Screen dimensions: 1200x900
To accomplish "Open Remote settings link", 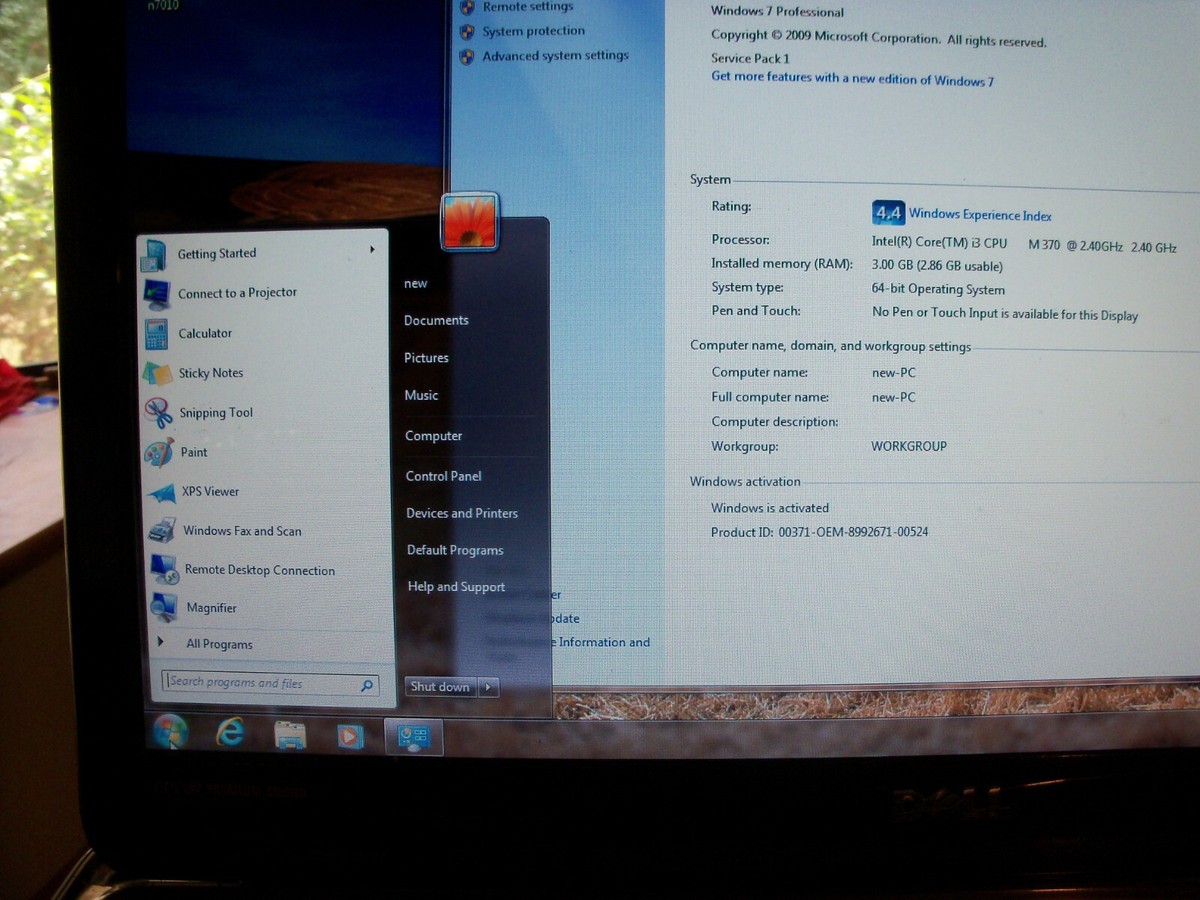I will coord(528,7).
